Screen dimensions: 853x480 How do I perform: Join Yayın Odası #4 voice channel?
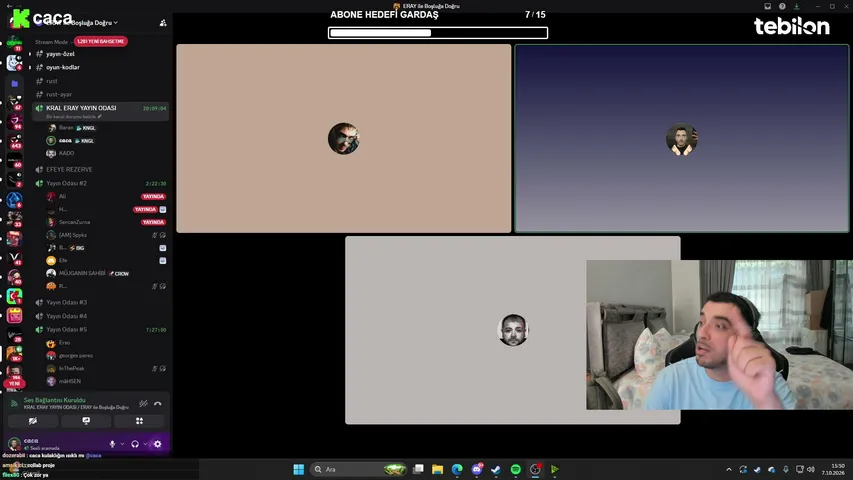coord(66,316)
